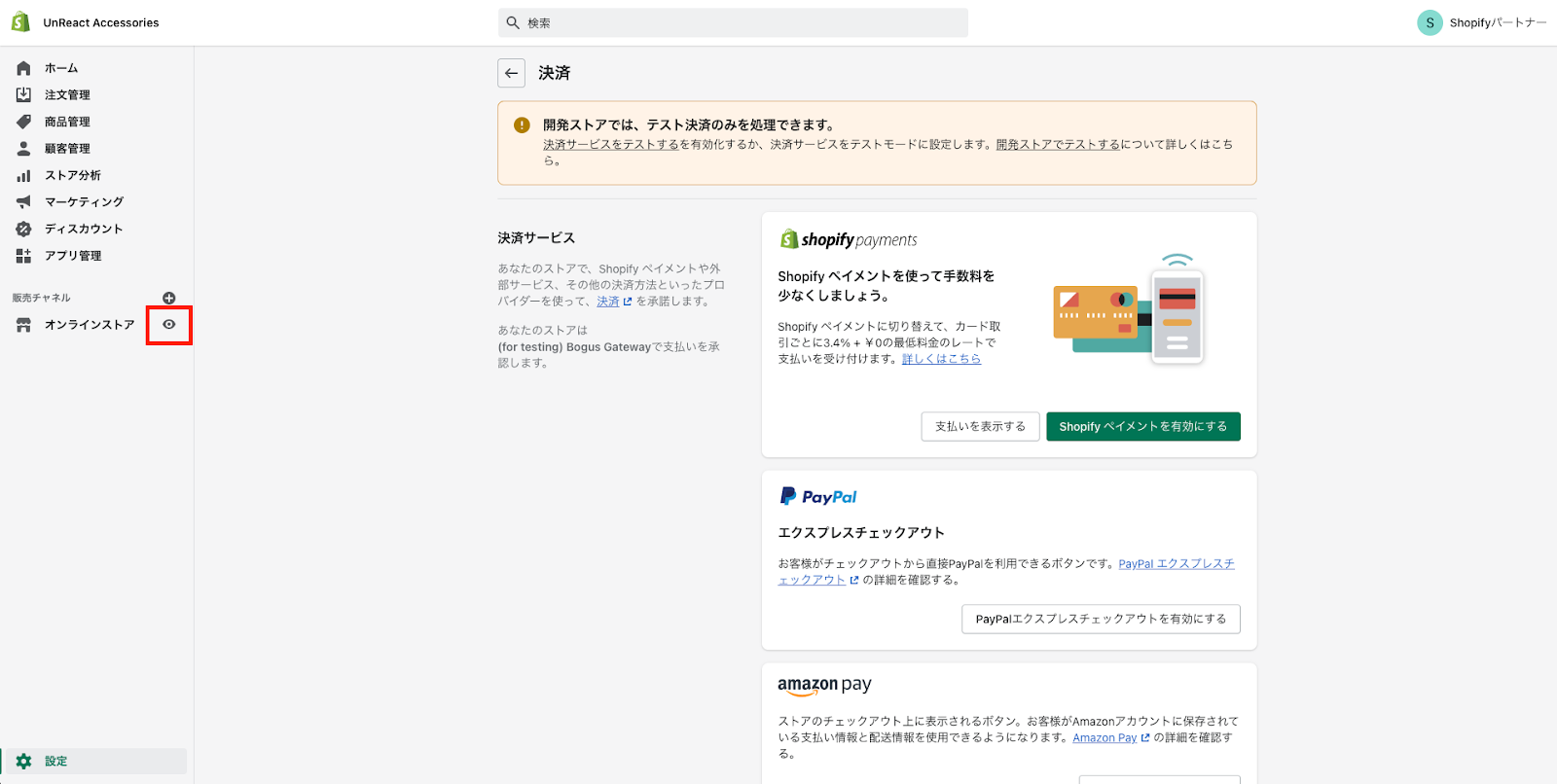Select アプリ管理 menu item
The image size is (1557, 784).
pos(73,256)
